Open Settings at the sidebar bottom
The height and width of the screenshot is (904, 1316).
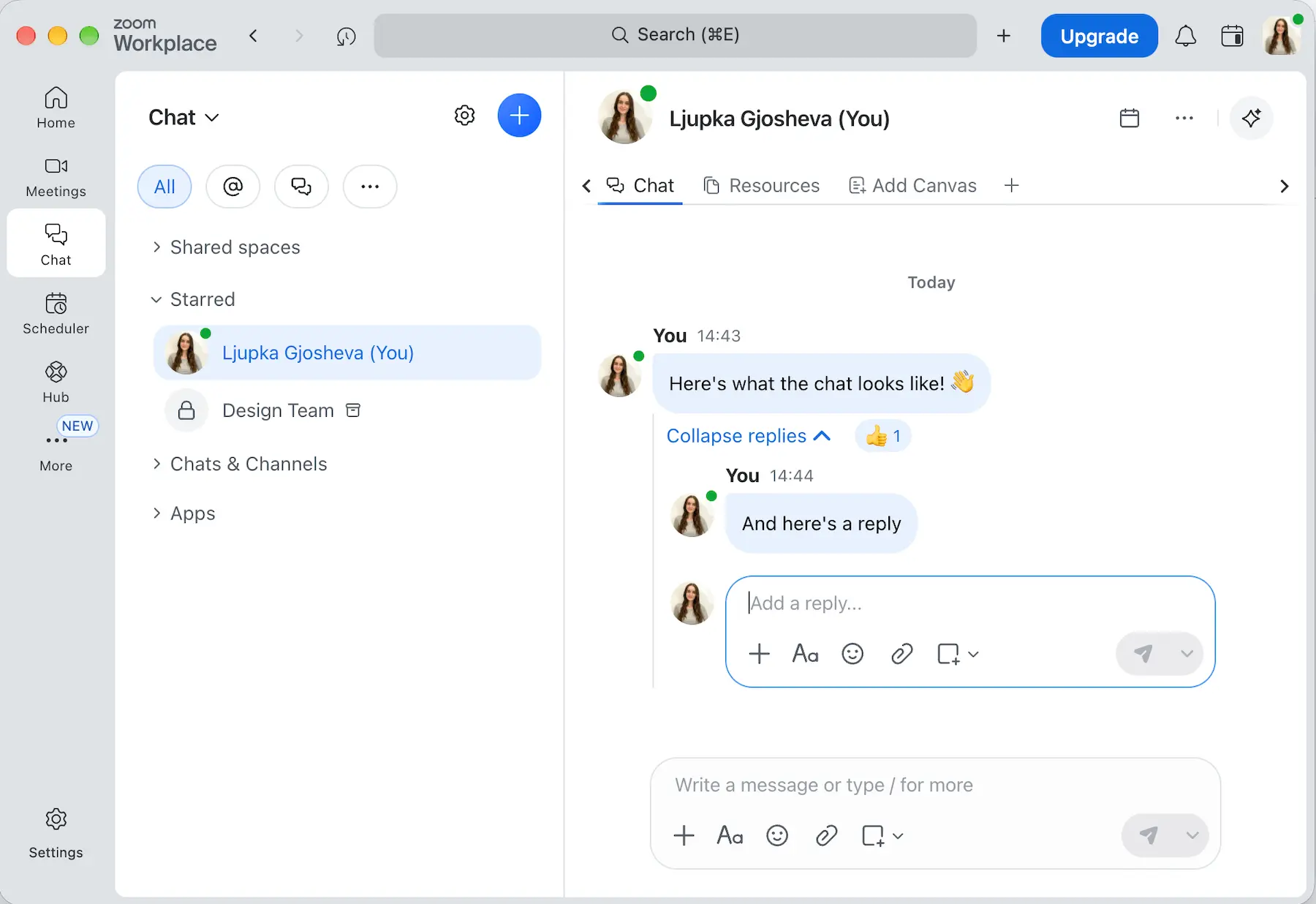56,834
